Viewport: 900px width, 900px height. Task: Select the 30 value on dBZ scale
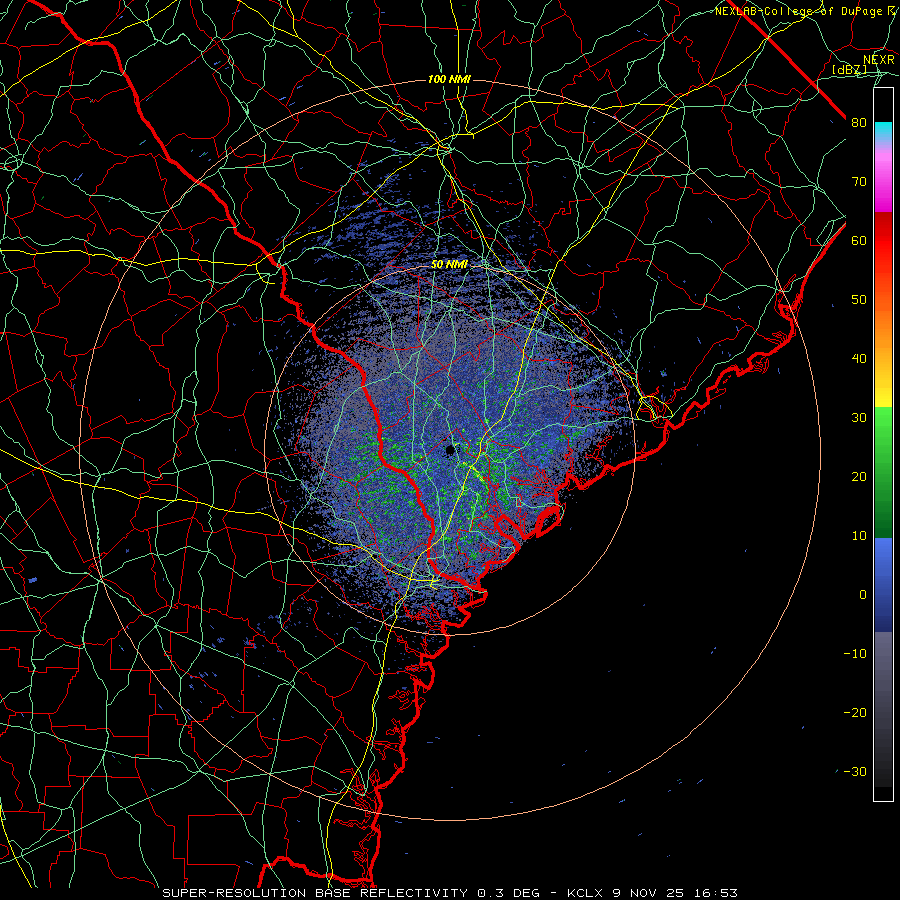tap(859, 418)
